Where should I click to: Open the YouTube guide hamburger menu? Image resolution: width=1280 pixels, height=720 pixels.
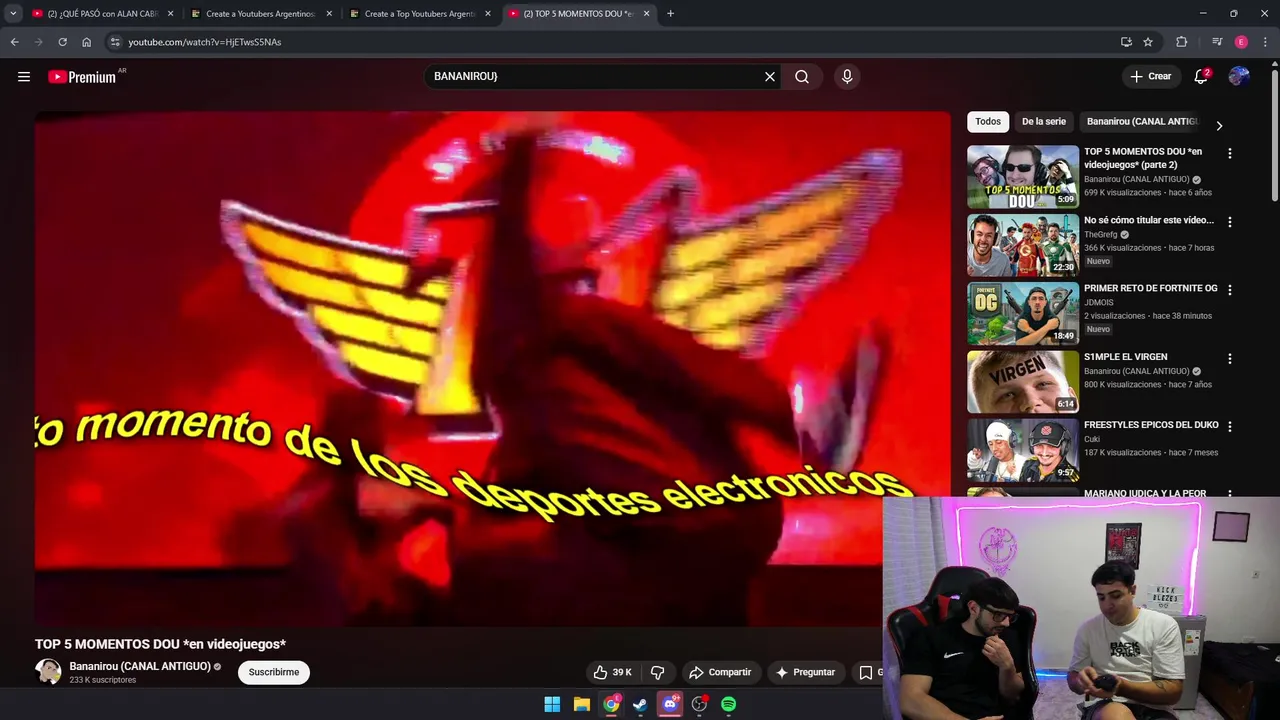pyautogui.click(x=24, y=77)
